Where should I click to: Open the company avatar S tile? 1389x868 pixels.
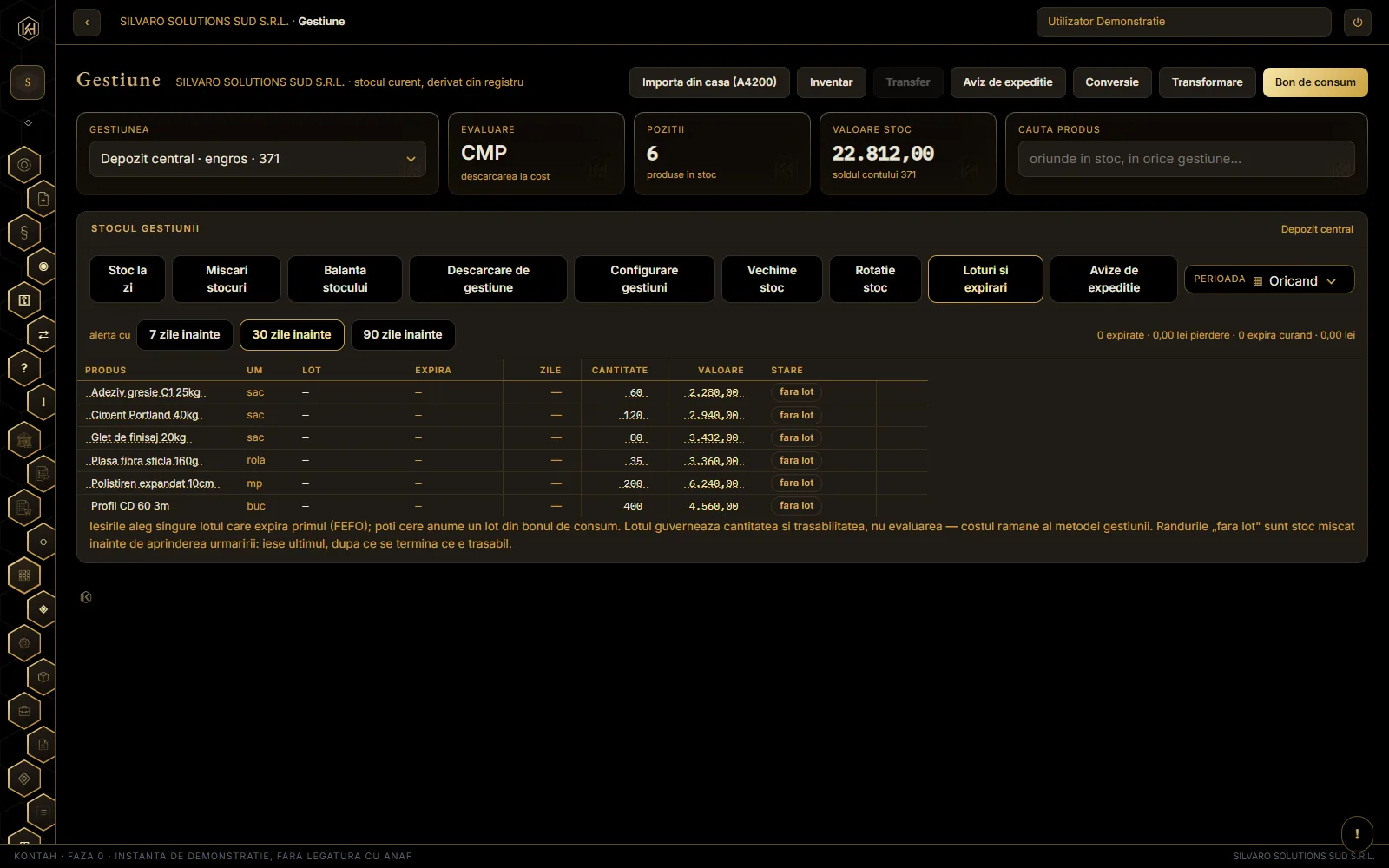[28, 82]
